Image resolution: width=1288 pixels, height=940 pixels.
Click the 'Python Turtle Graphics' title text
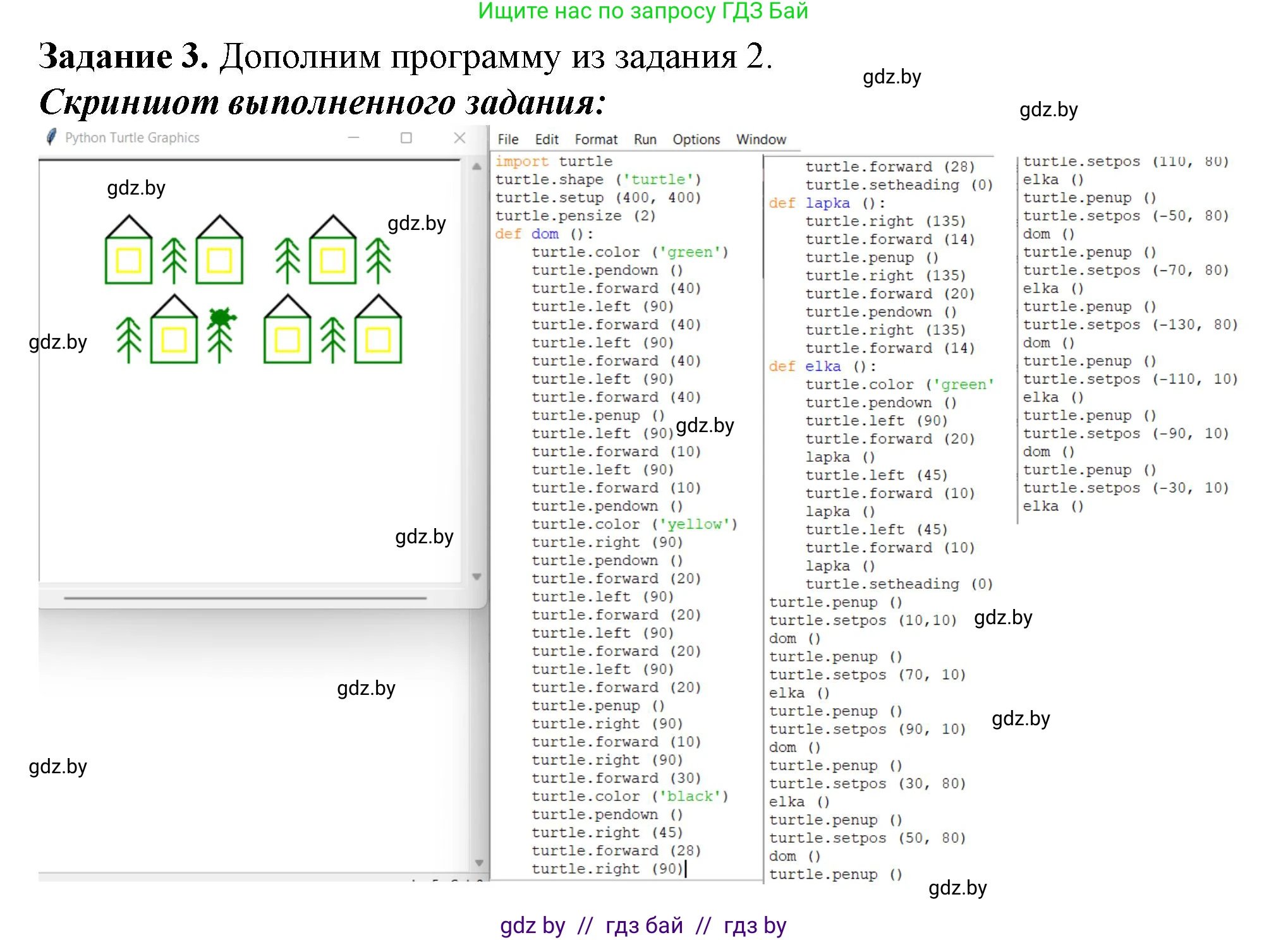[133, 137]
